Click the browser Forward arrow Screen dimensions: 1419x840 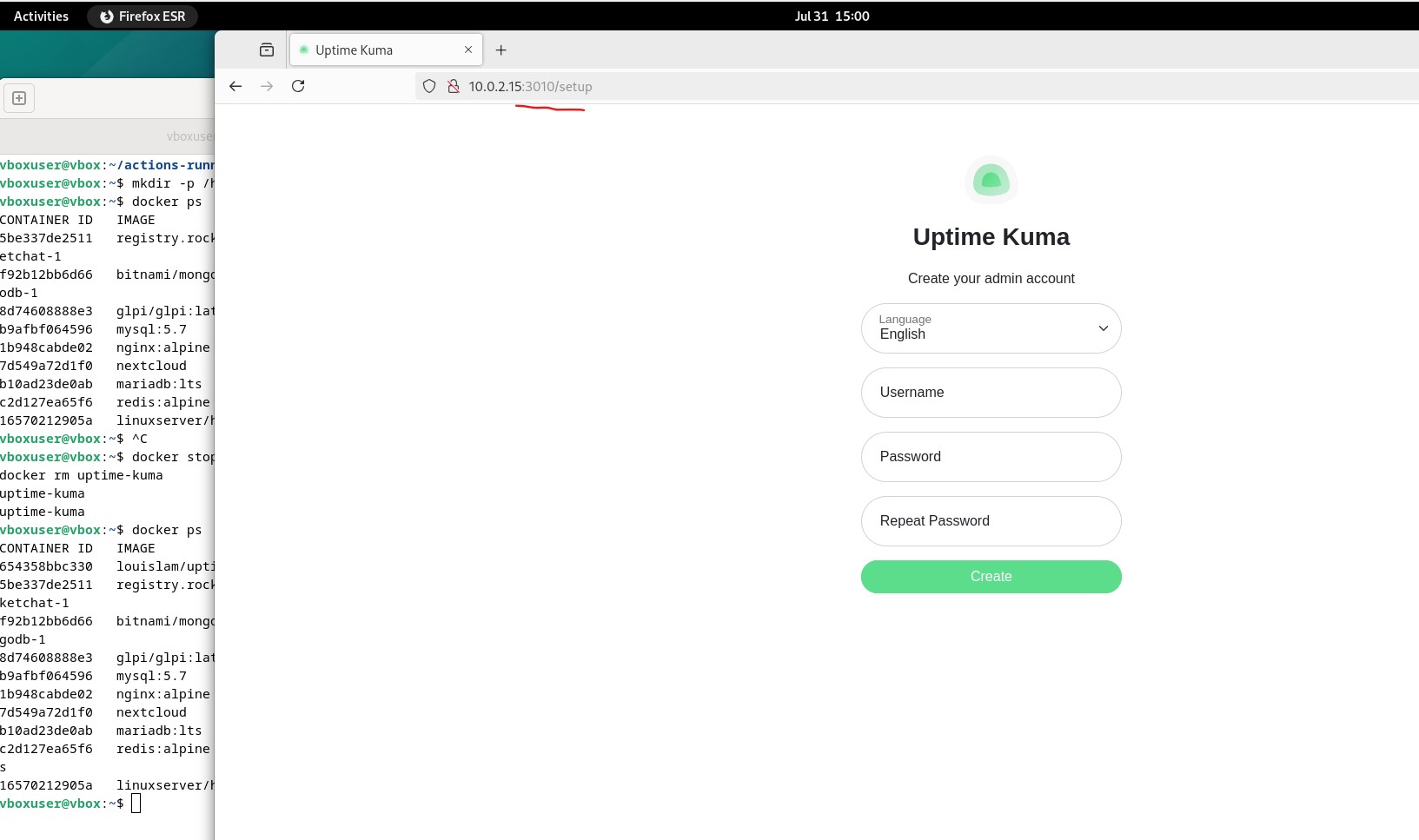coord(267,86)
